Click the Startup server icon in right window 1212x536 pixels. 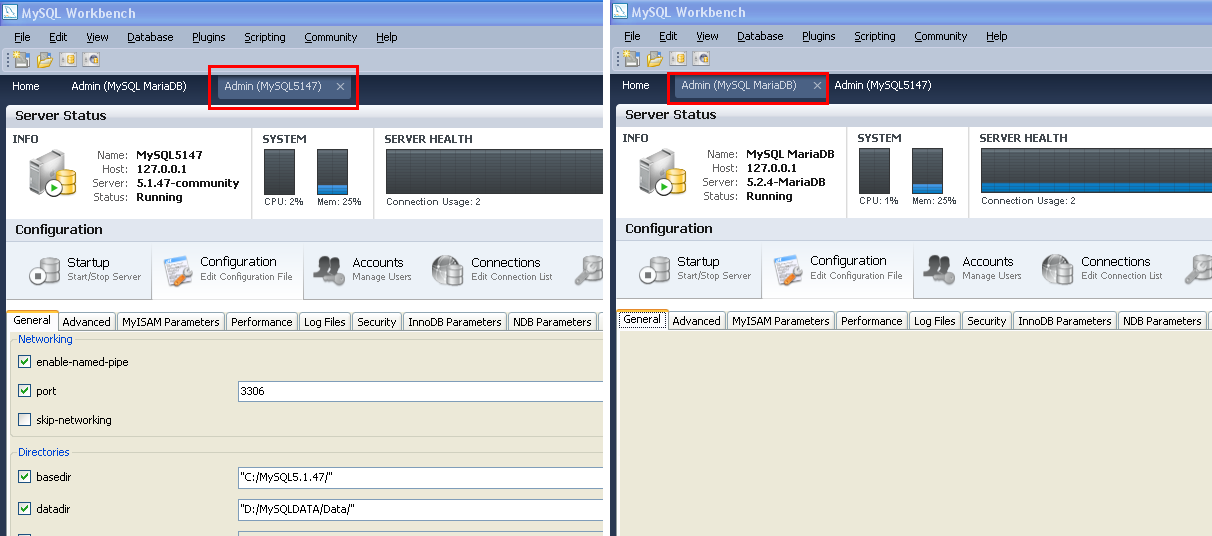point(655,269)
